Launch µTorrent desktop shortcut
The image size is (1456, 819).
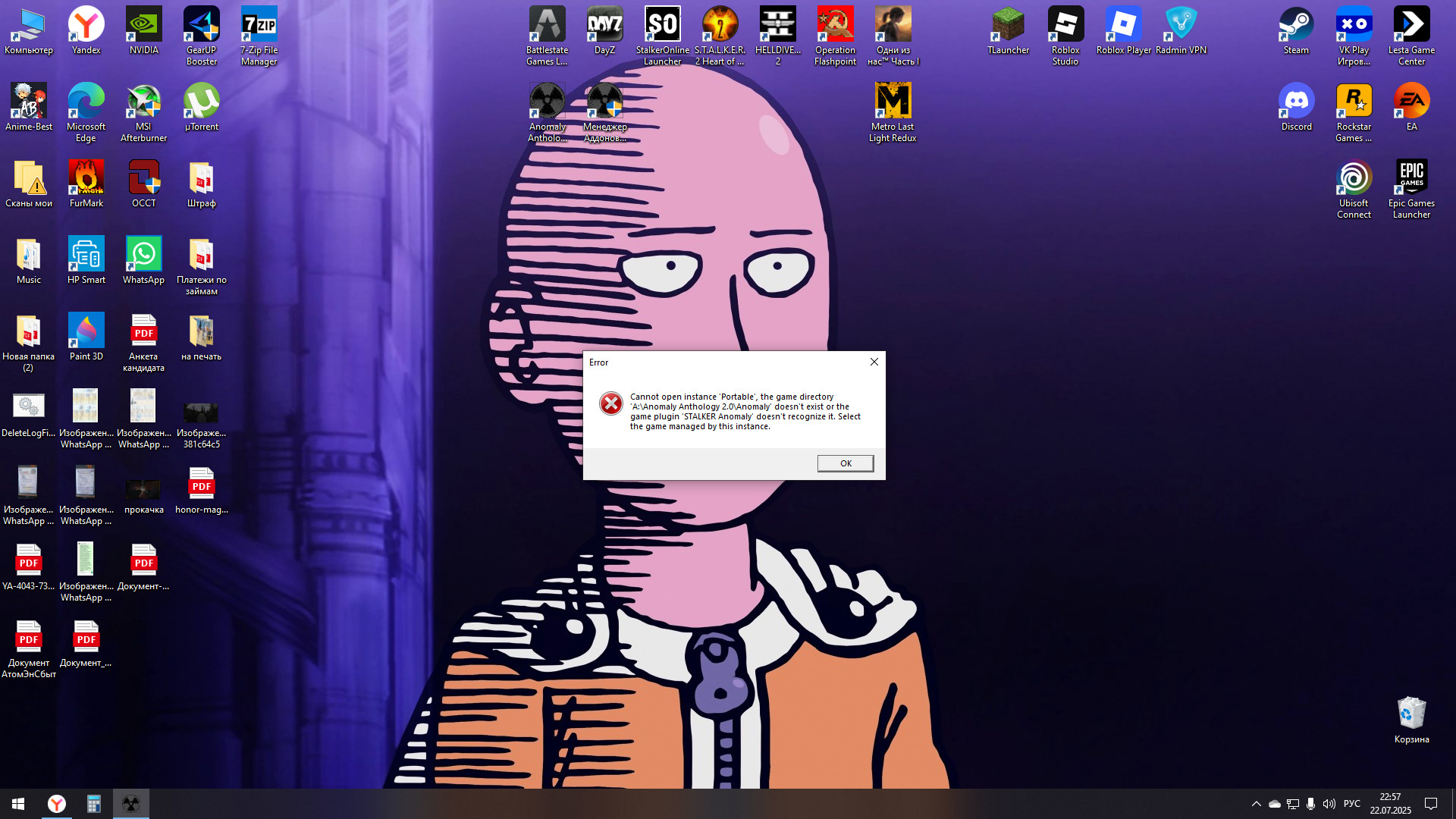point(202,107)
